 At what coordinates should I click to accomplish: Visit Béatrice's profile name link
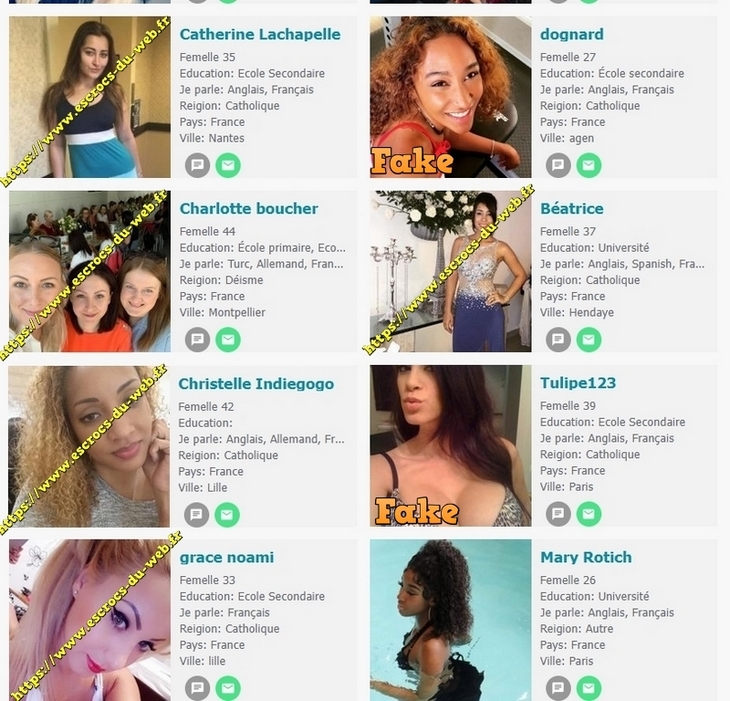(572, 209)
